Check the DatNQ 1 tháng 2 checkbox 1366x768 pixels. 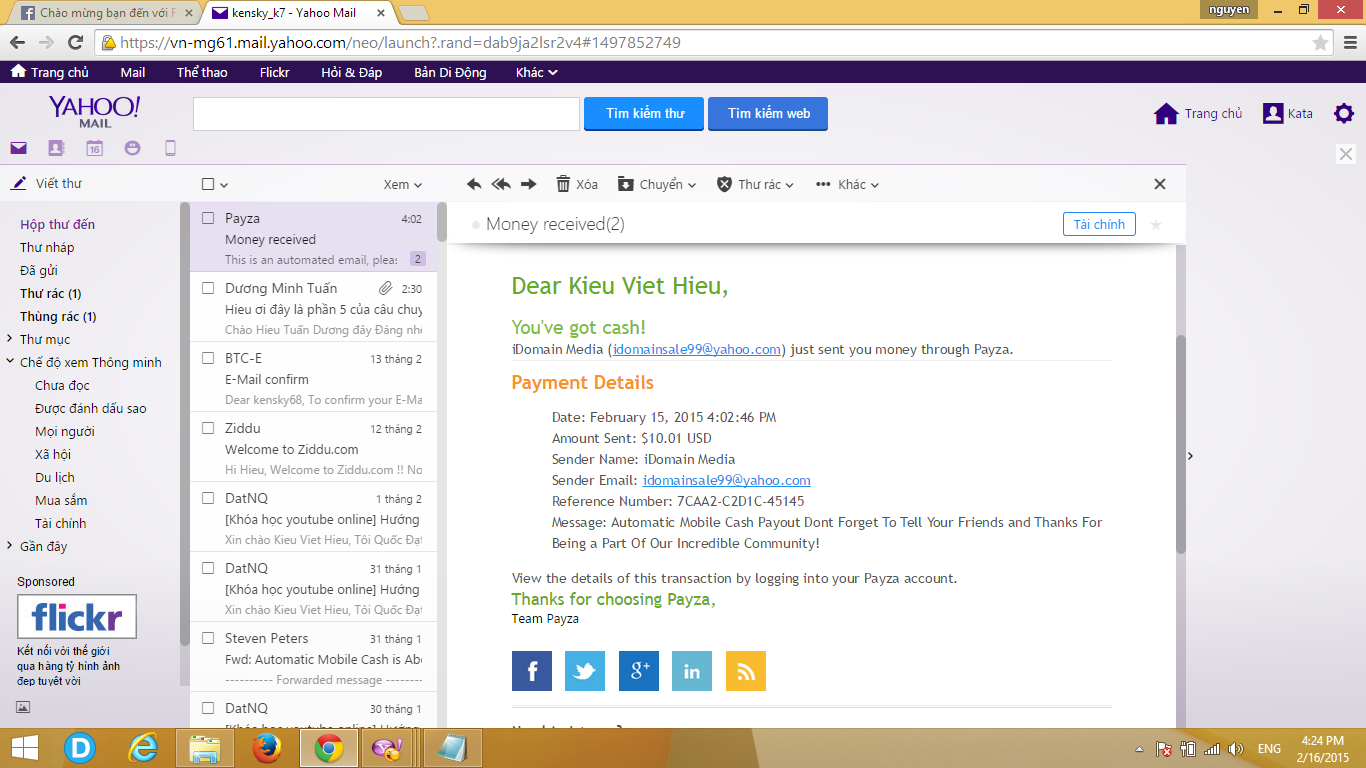(x=208, y=498)
